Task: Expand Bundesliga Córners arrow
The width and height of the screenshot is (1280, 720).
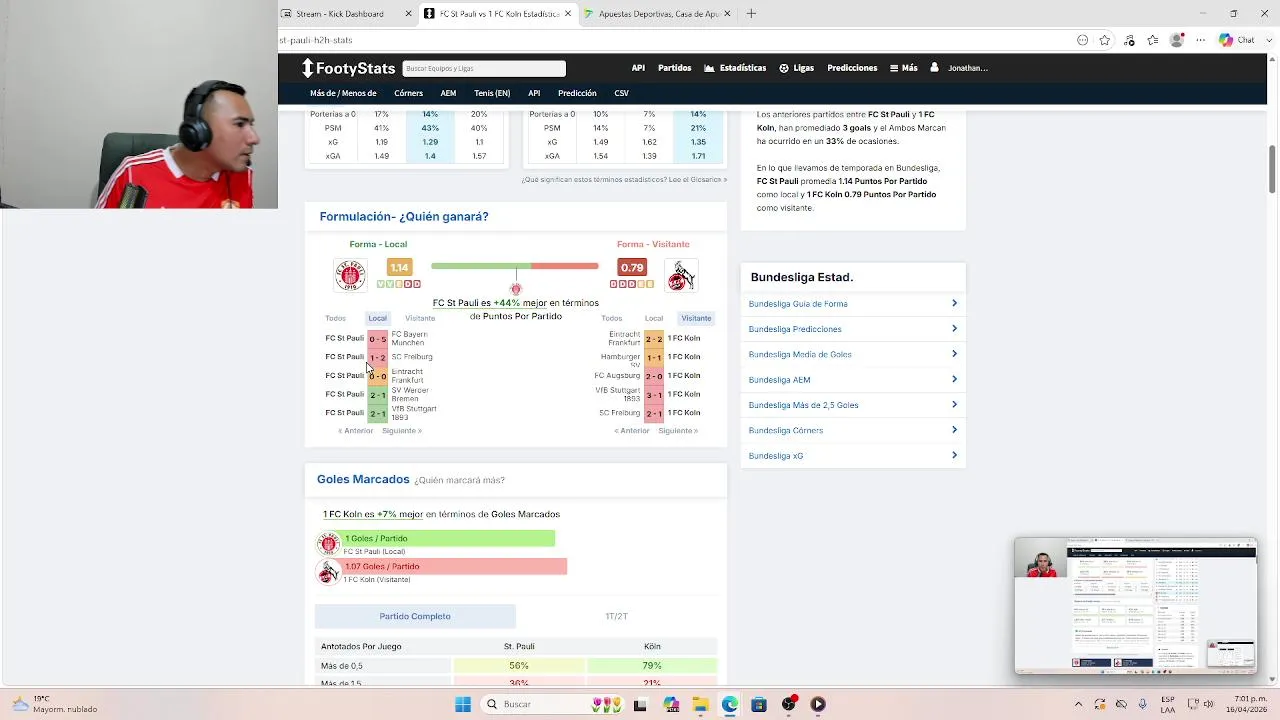Action: pyautogui.click(x=954, y=430)
